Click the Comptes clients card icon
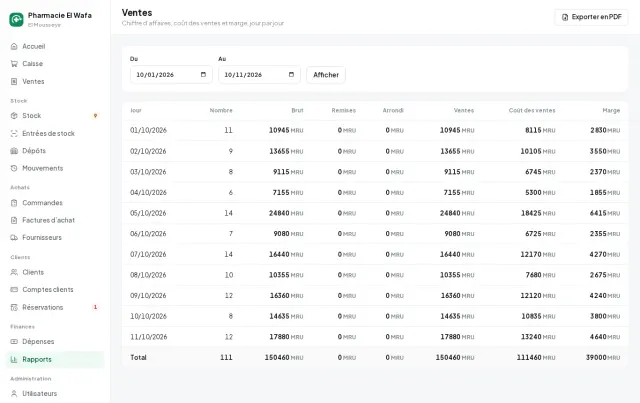640x403 pixels. (x=14, y=289)
